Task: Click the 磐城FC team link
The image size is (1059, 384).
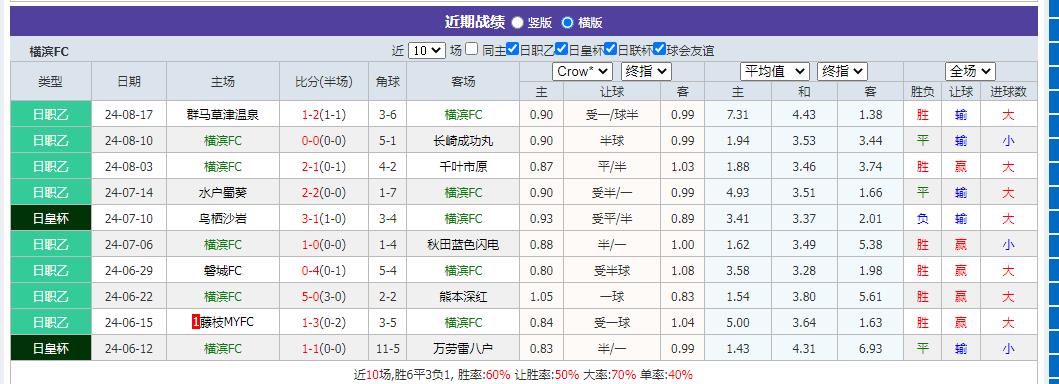Action: [223, 271]
